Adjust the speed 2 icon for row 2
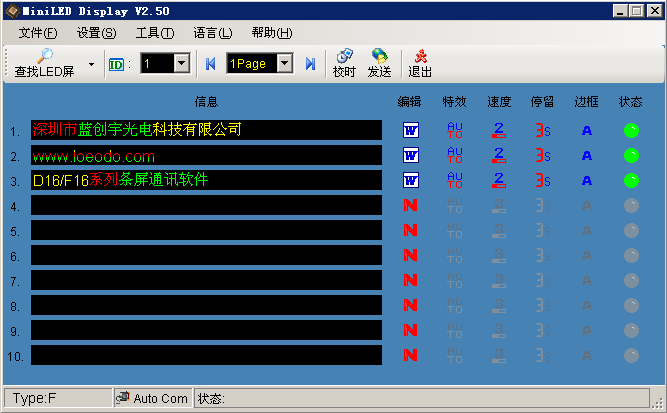Screen dimensions: 667x413 pyautogui.click(x=499, y=155)
